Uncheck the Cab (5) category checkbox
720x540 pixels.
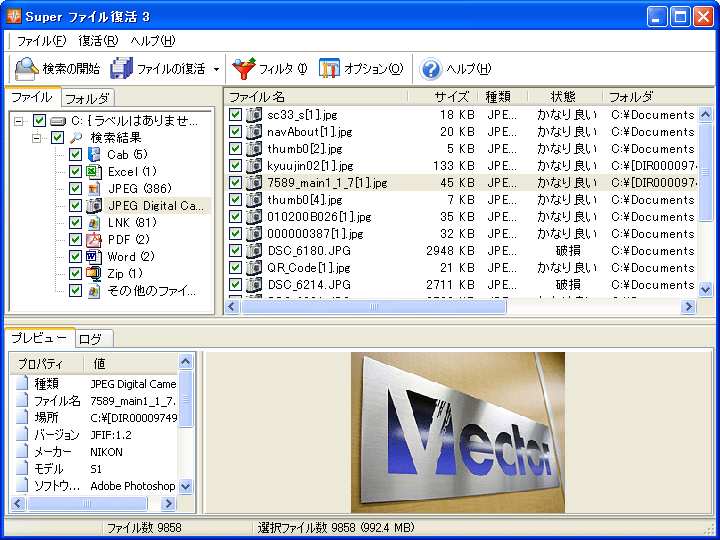pyautogui.click(x=75, y=154)
